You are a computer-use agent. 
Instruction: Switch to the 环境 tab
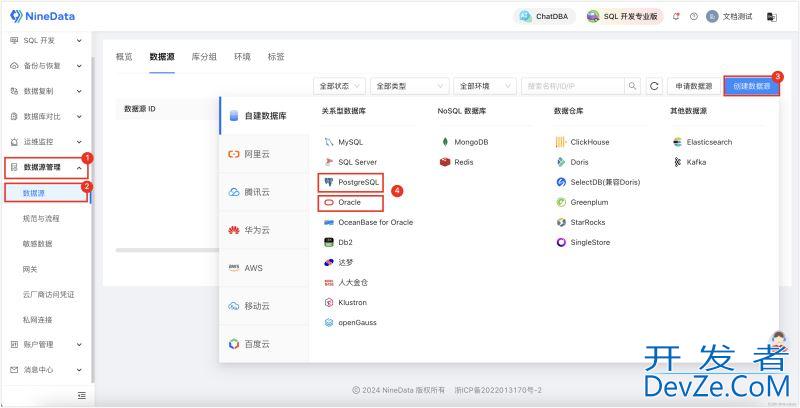242,57
